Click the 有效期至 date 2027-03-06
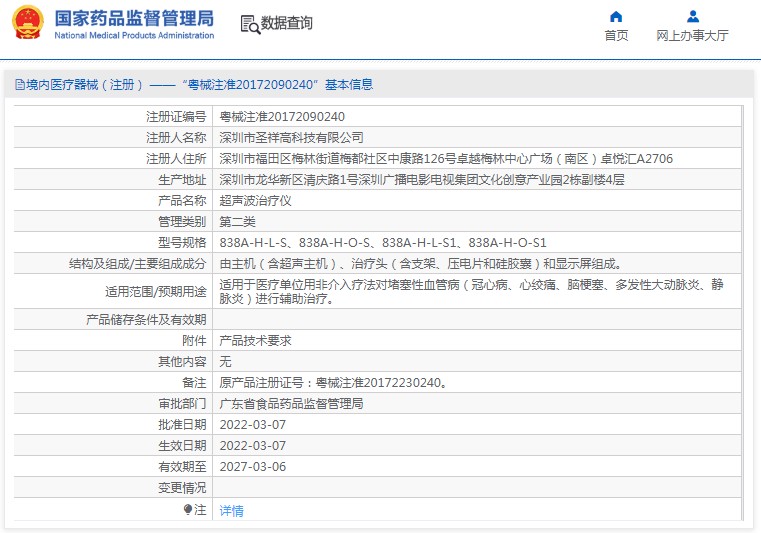The height and width of the screenshot is (533, 761). pos(252,467)
